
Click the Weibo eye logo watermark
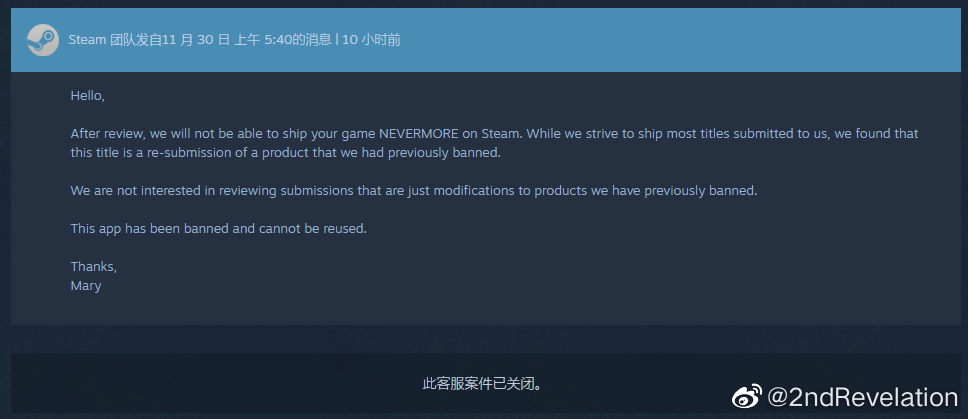(x=746, y=397)
